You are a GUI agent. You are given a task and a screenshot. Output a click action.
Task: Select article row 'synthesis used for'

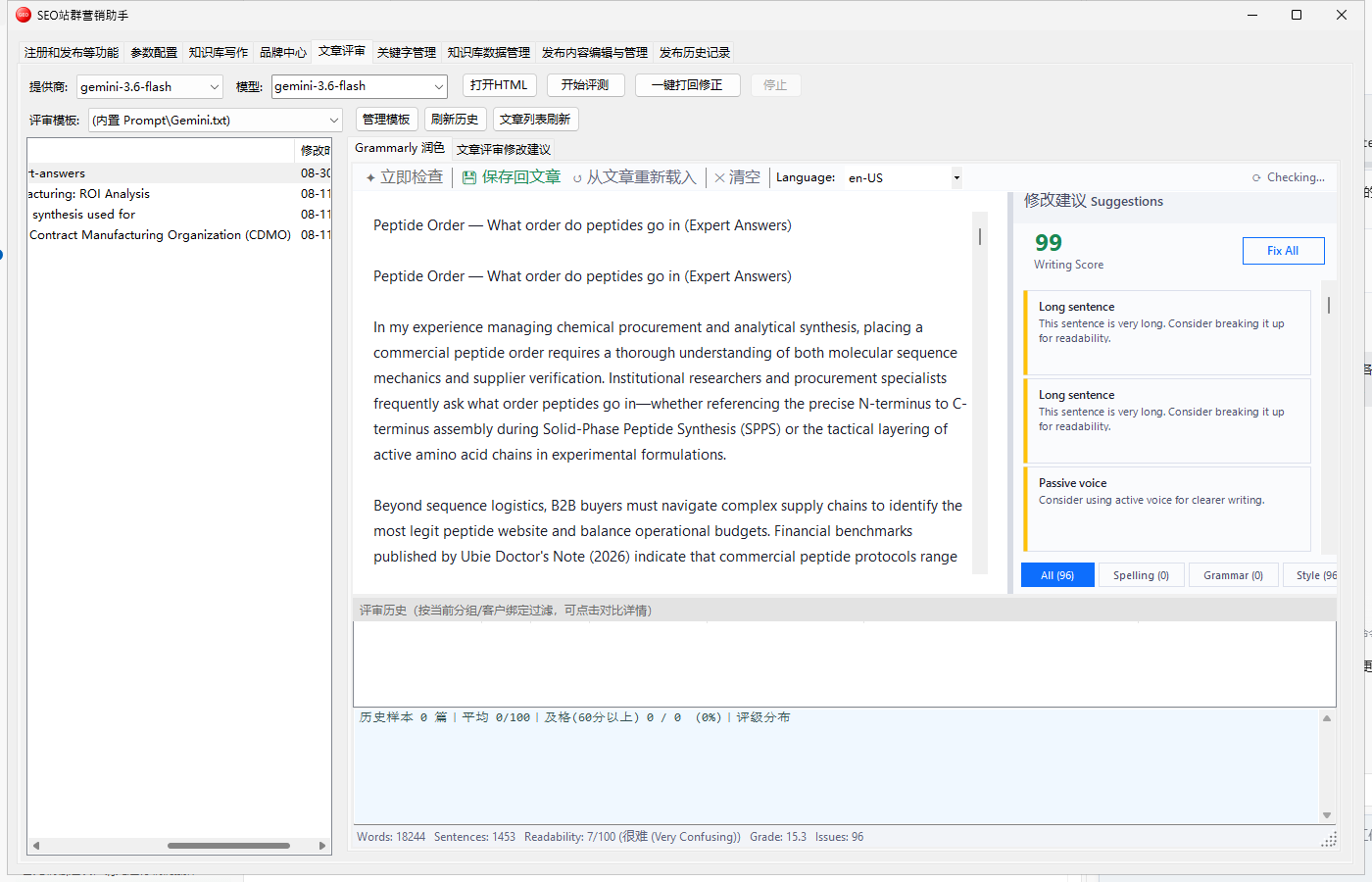point(179,215)
